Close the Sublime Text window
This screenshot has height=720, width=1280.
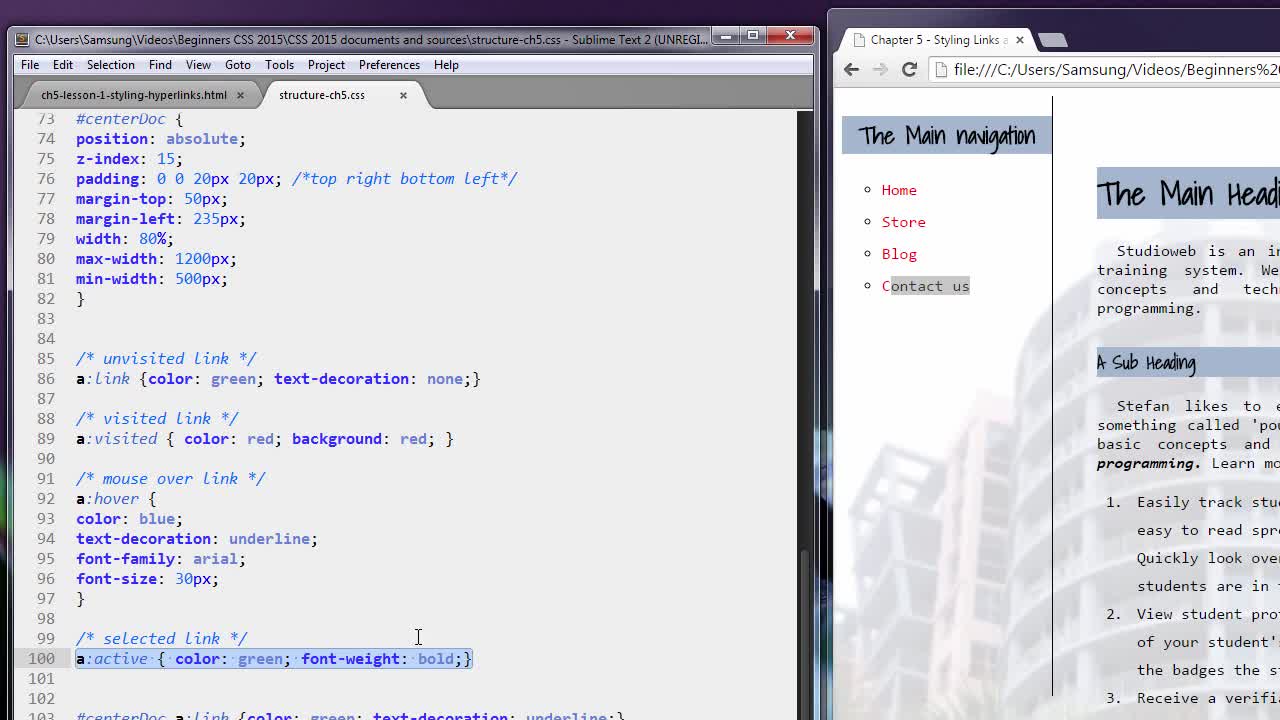coord(791,36)
